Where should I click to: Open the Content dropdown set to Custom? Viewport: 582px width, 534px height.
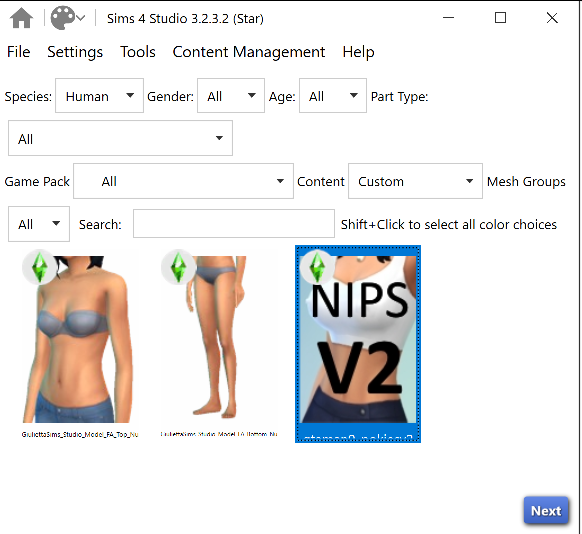tap(415, 181)
